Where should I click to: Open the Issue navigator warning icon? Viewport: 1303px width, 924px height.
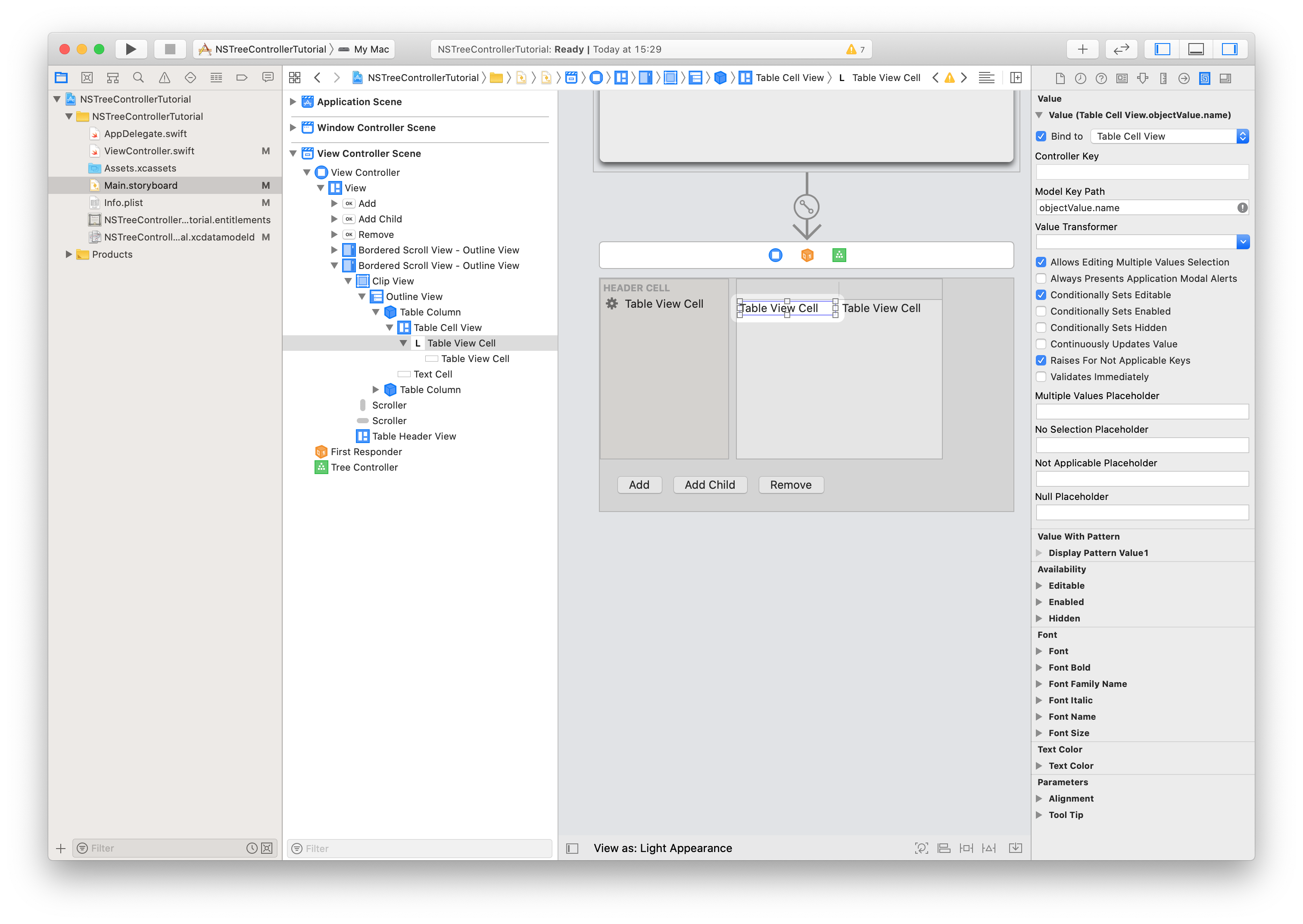[x=164, y=78]
